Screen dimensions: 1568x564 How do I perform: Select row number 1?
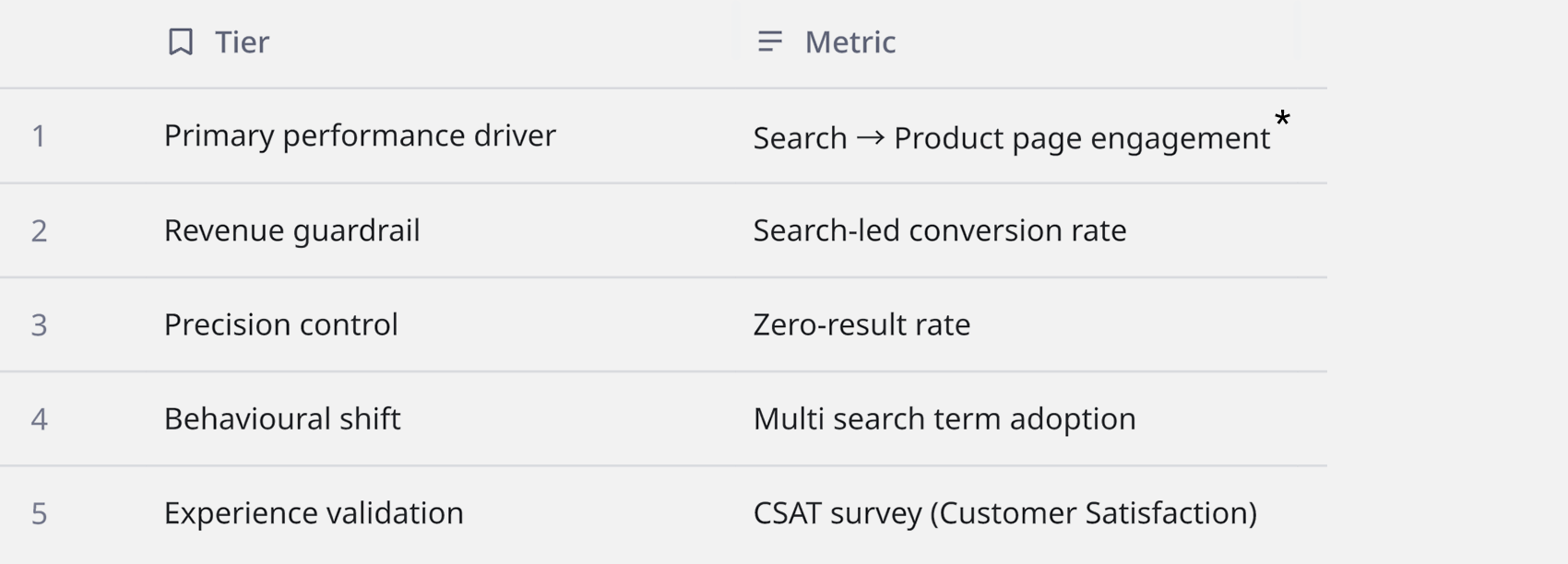tap(39, 136)
